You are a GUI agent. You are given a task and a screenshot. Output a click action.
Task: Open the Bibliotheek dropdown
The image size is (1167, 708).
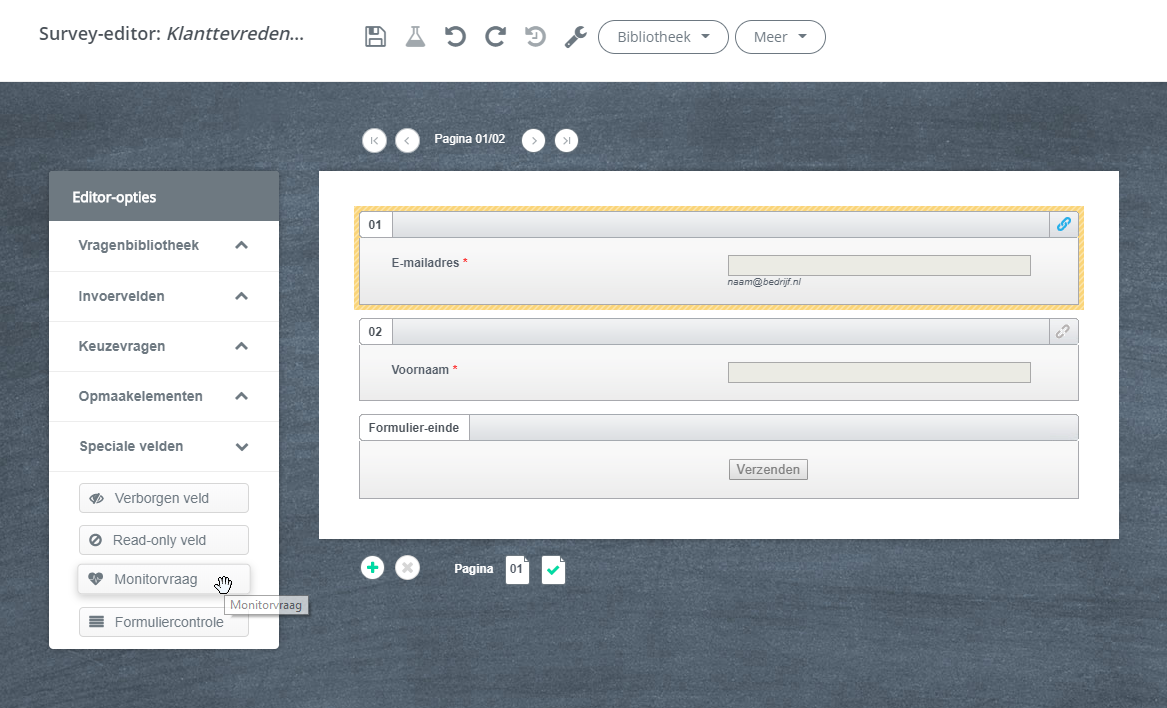tap(663, 37)
